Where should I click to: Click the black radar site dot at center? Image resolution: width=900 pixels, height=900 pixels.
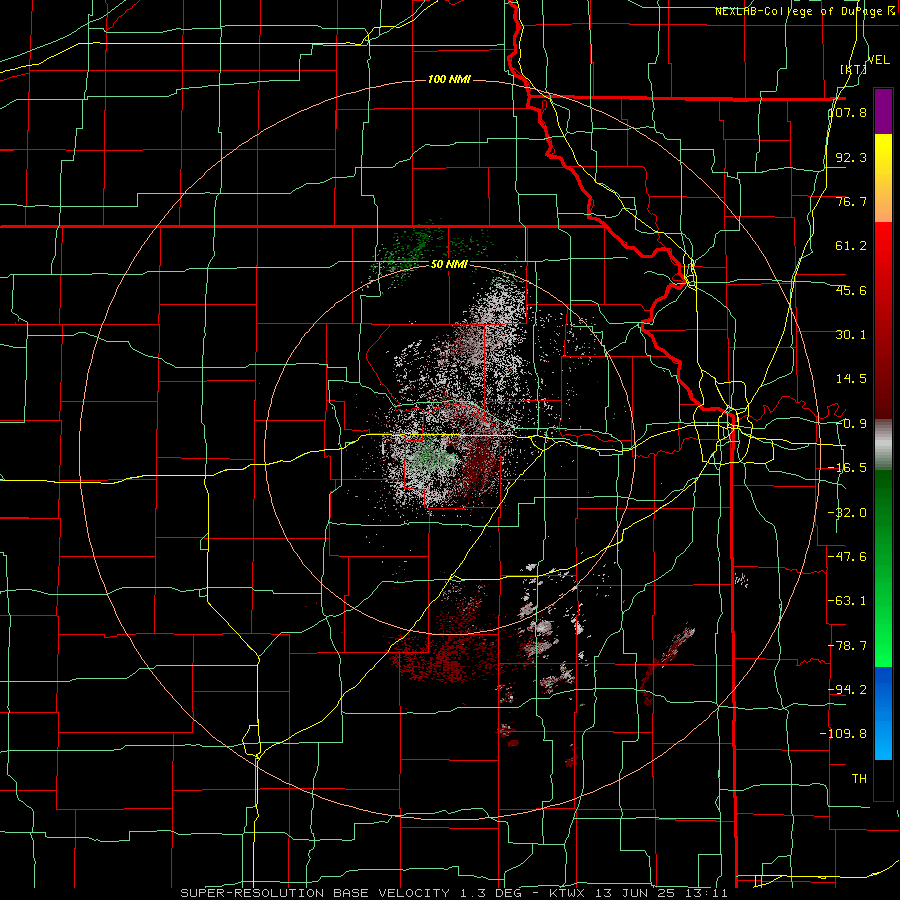[450, 449]
